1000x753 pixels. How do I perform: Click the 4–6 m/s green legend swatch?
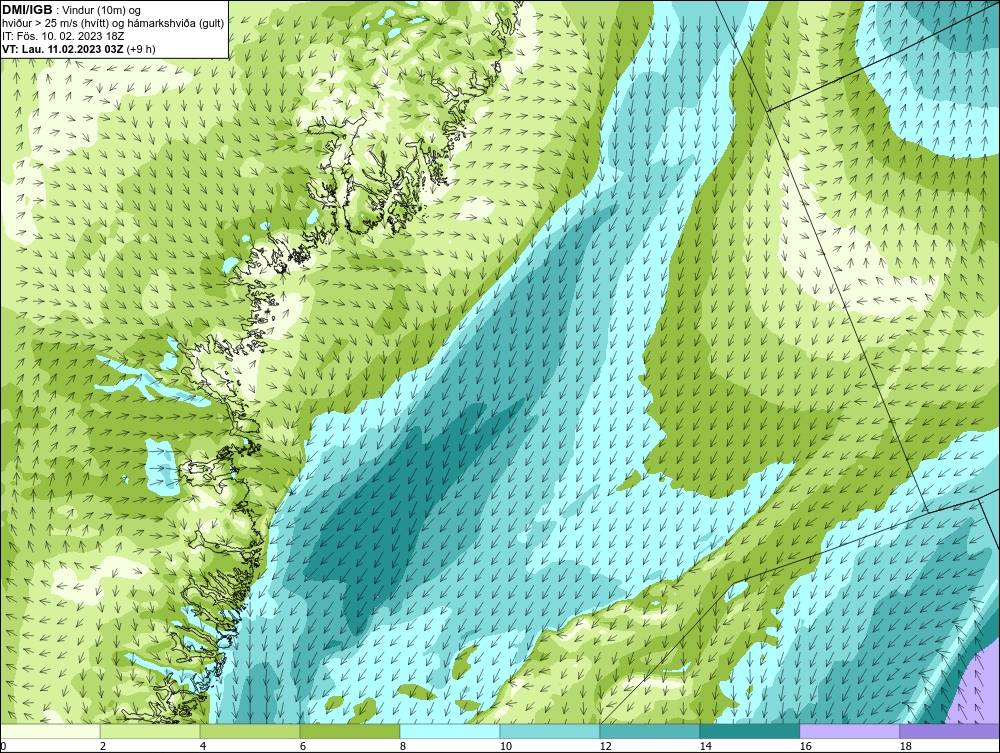250,731
